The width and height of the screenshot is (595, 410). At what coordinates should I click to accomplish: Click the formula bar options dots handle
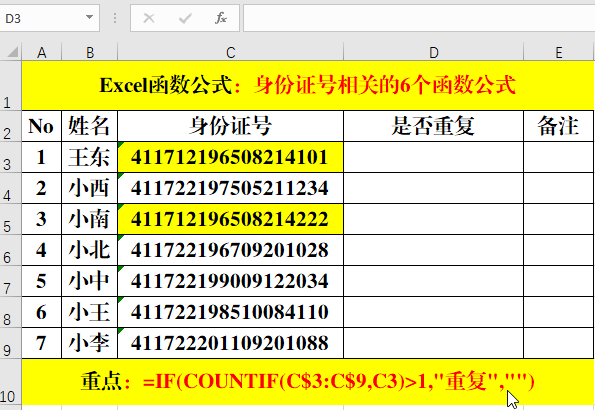click(115, 18)
